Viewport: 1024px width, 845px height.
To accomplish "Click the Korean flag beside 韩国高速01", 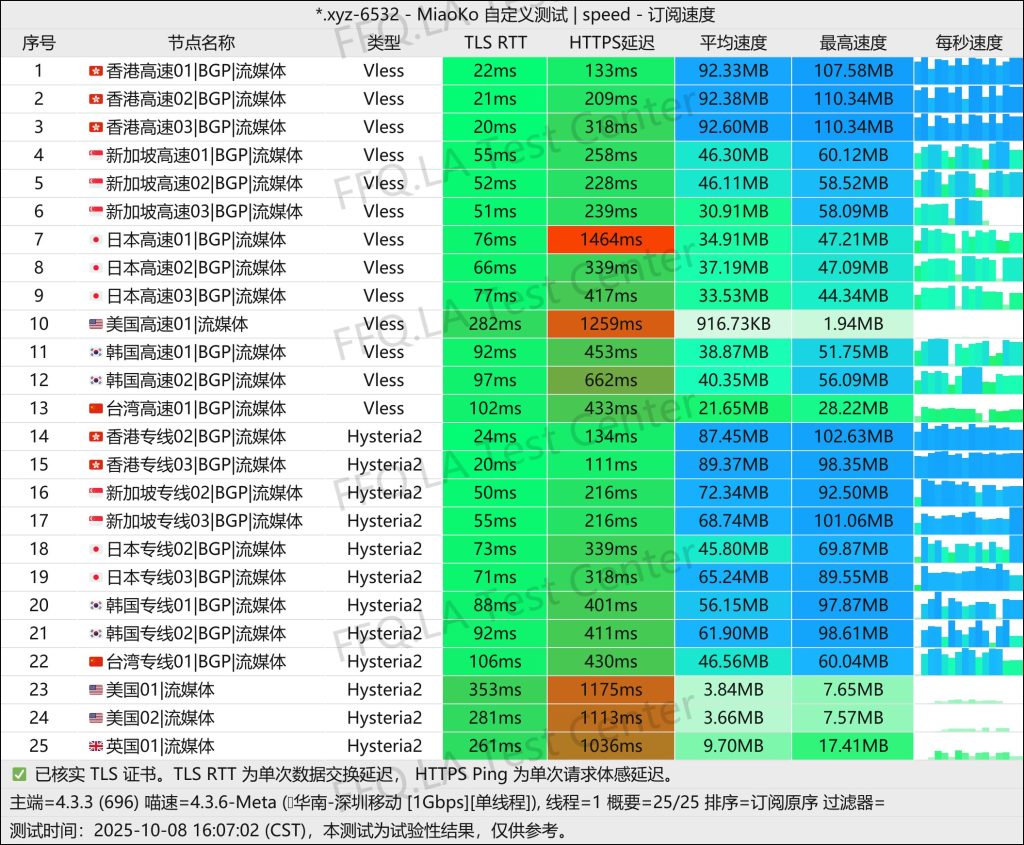I will pyautogui.click(x=95, y=352).
